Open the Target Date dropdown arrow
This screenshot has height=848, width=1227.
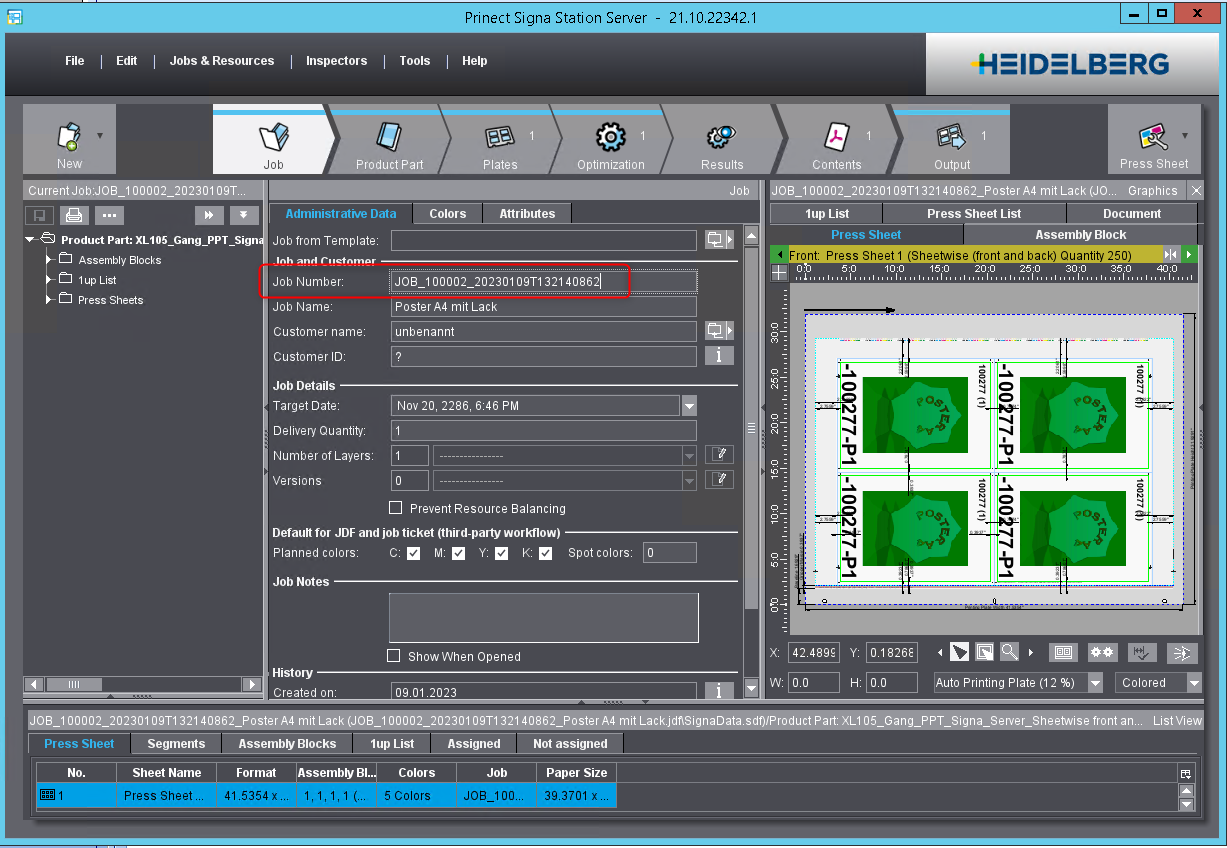click(x=689, y=406)
